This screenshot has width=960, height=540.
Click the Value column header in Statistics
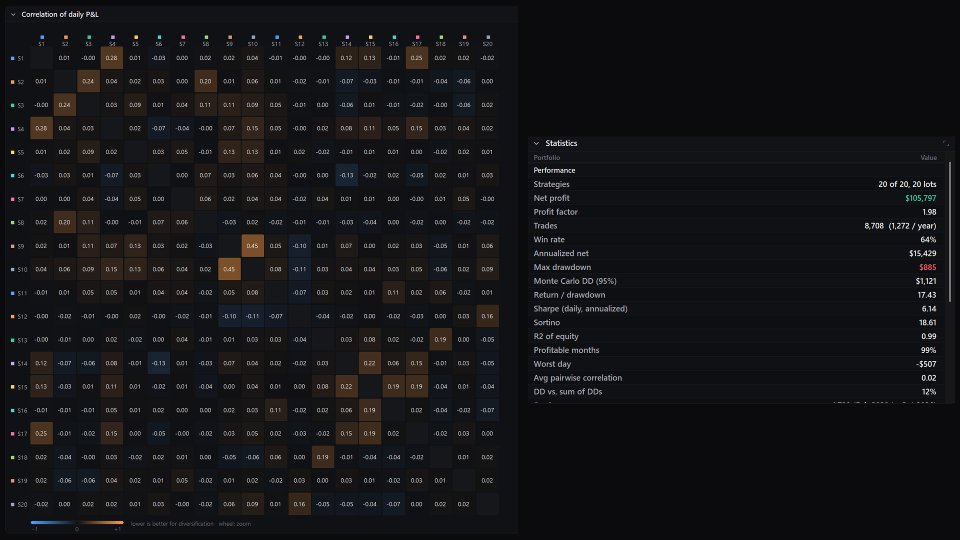928,157
